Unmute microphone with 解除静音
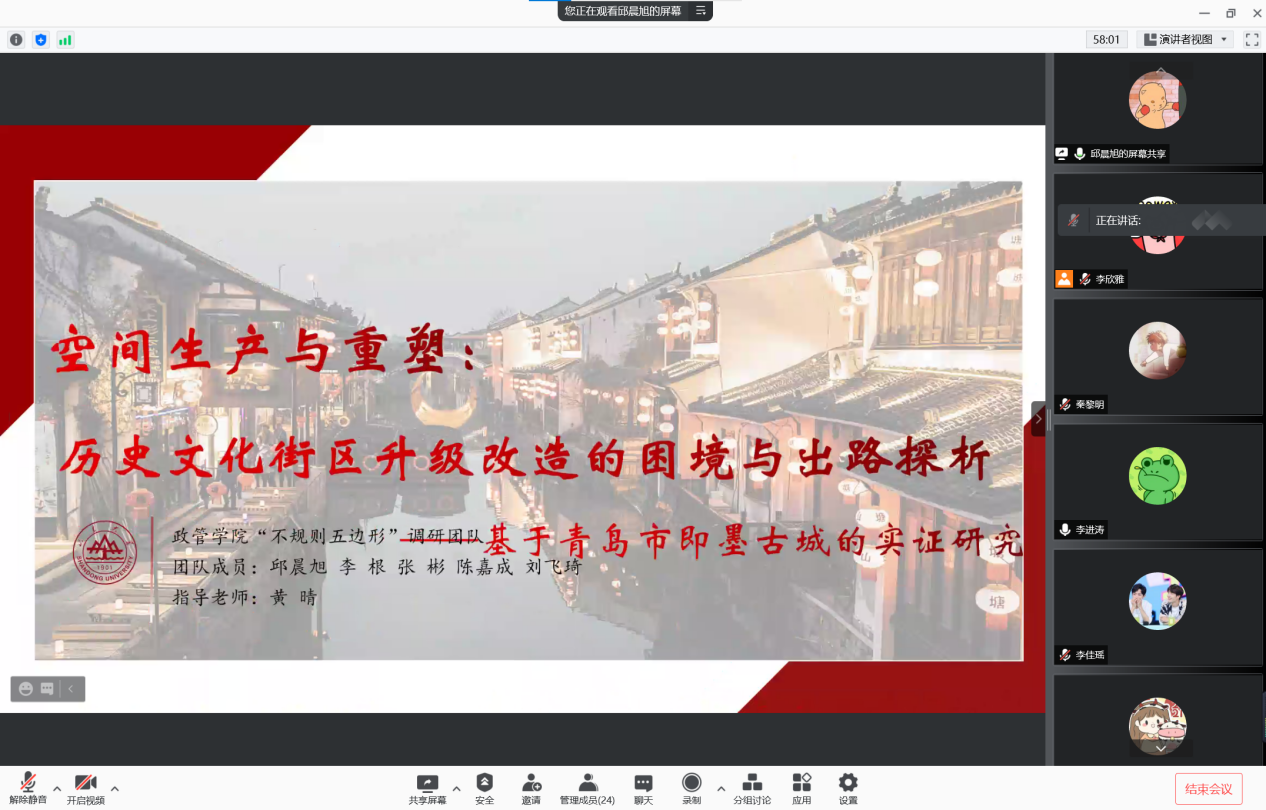Image resolution: width=1266 pixels, height=810 pixels. point(28,787)
